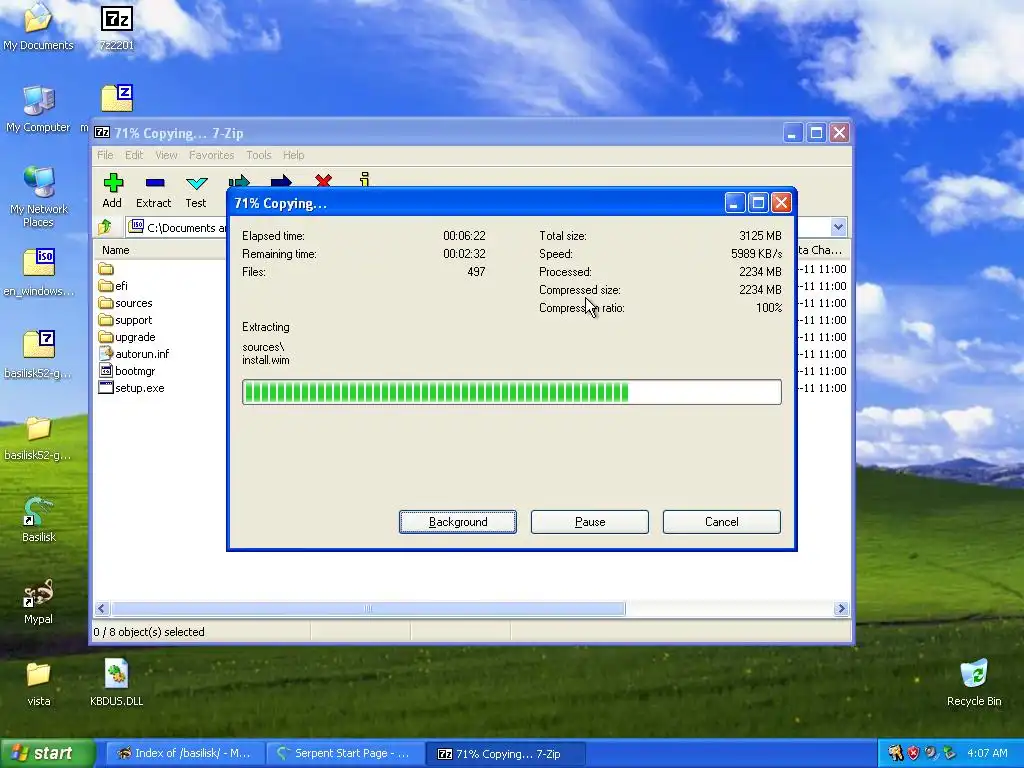
Task: Select the bootmgr file
Action: coord(127,371)
